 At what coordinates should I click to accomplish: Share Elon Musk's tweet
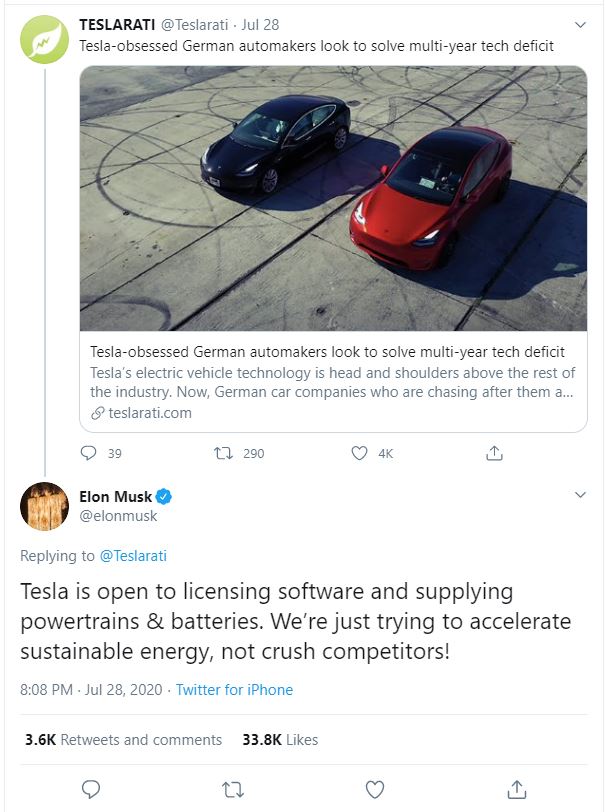(516, 789)
